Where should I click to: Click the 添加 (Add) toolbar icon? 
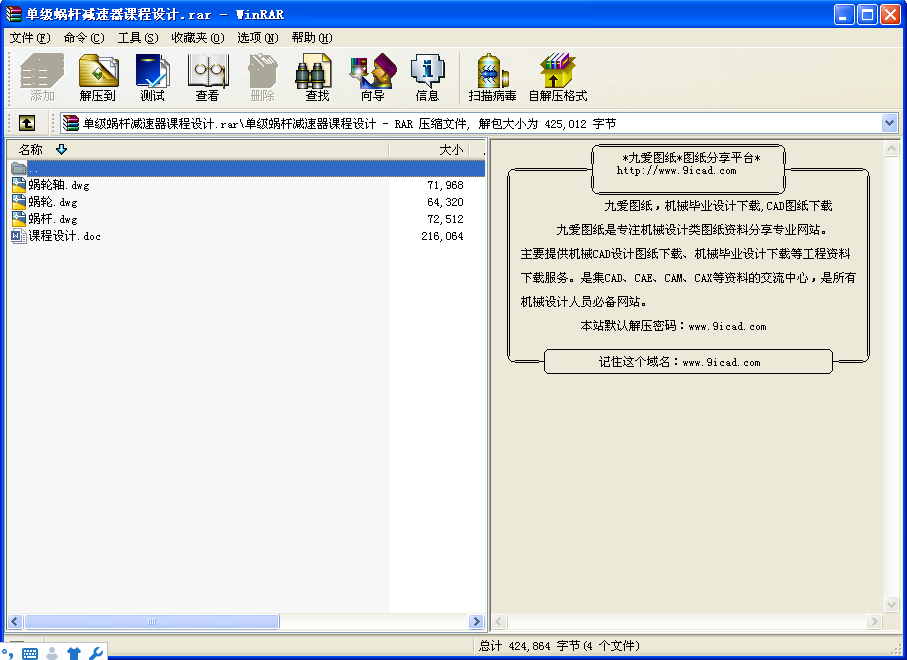pos(42,78)
